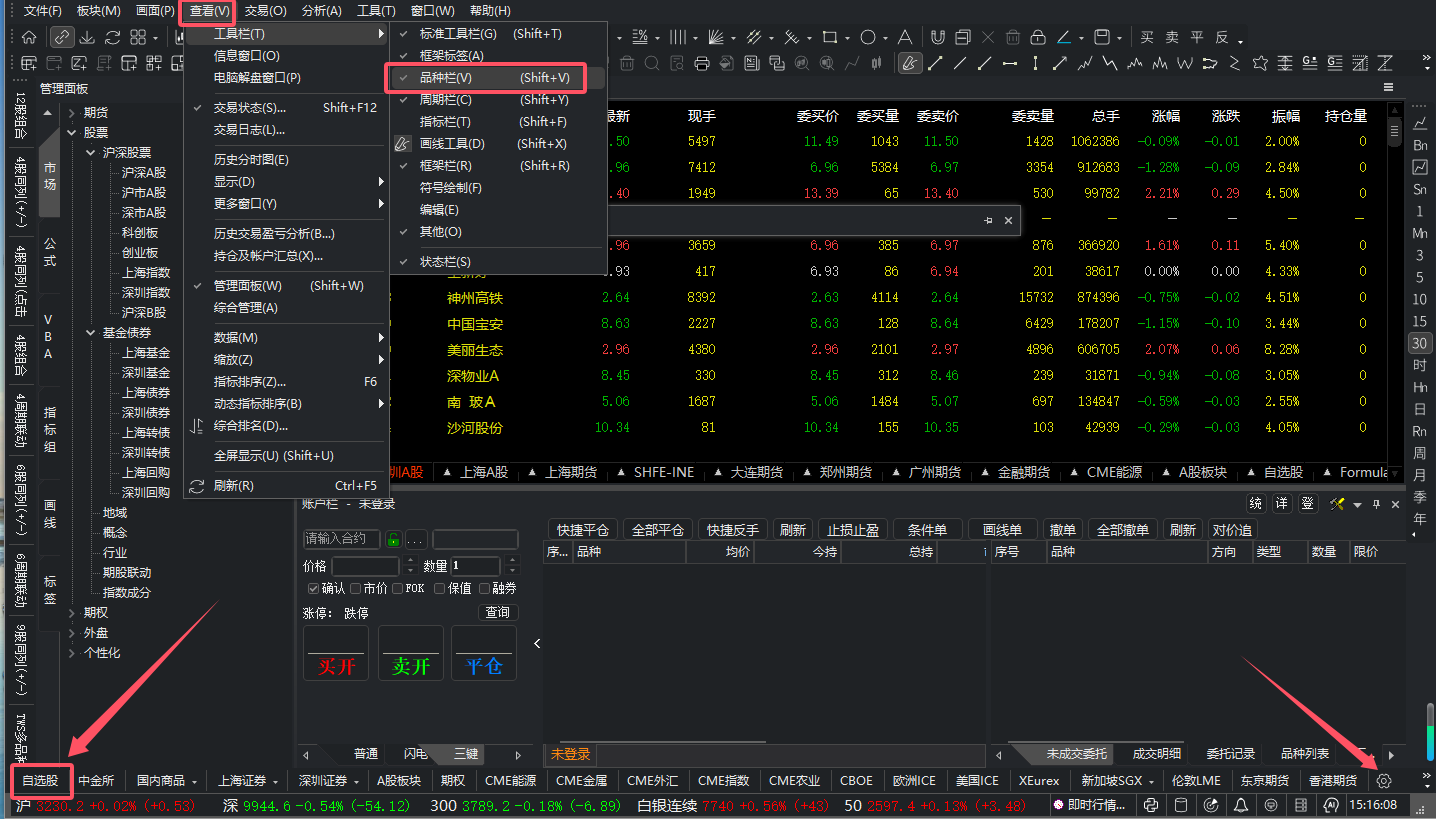This screenshot has width=1436, height=819.
Task: Click the 全部平仓 button
Action: tap(657, 530)
